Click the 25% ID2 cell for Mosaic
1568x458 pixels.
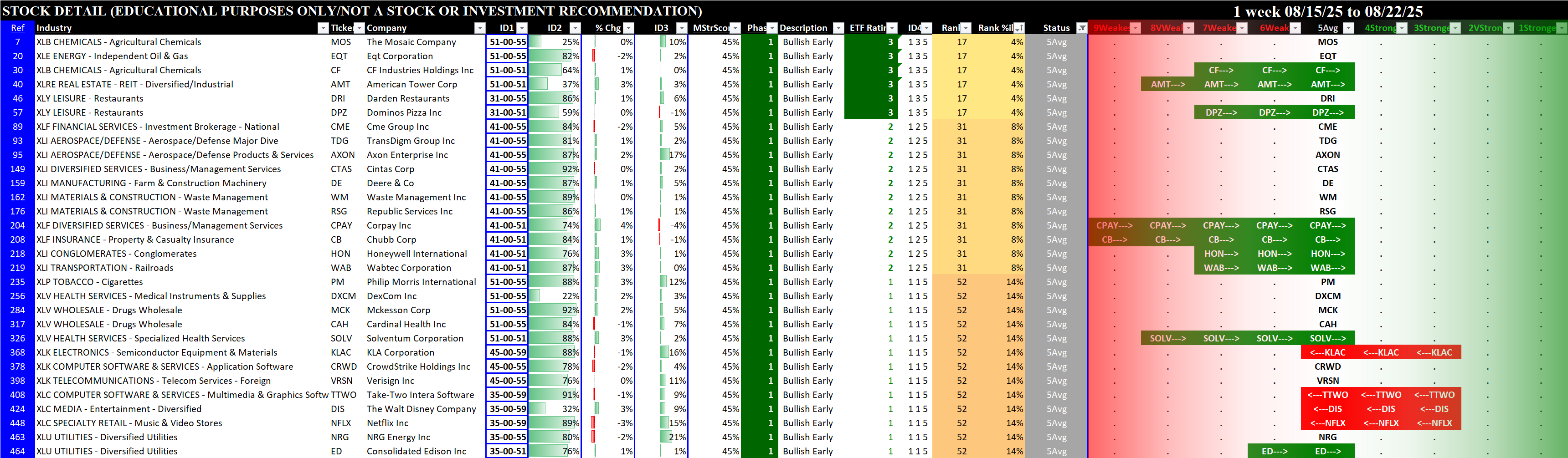pyautogui.click(x=555, y=42)
